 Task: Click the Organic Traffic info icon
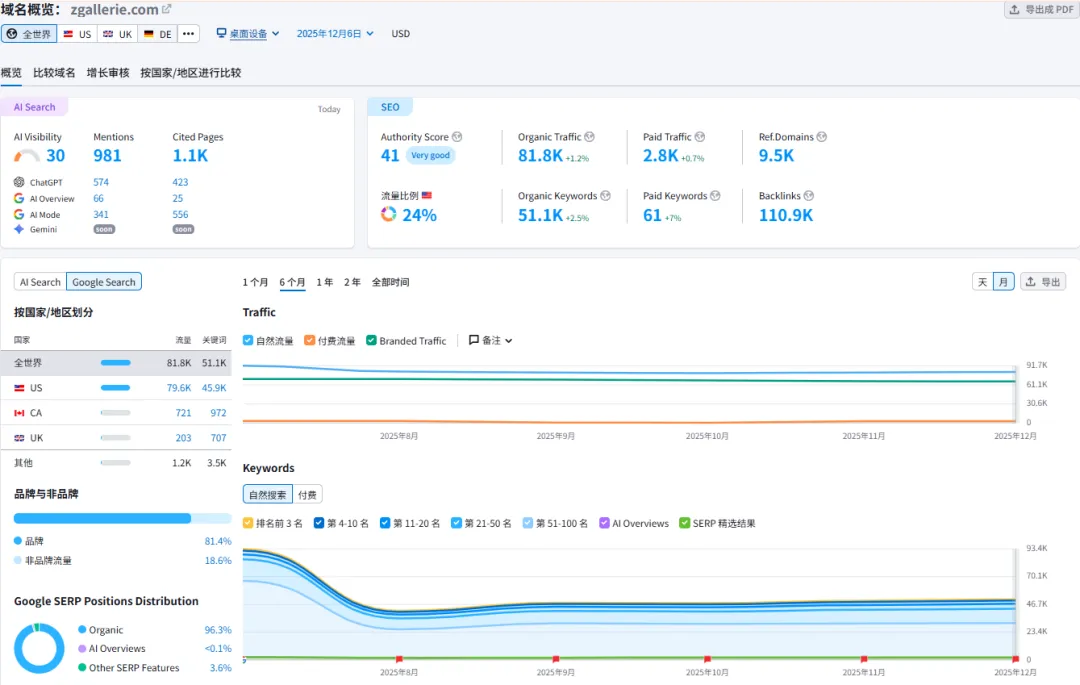(x=589, y=137)
